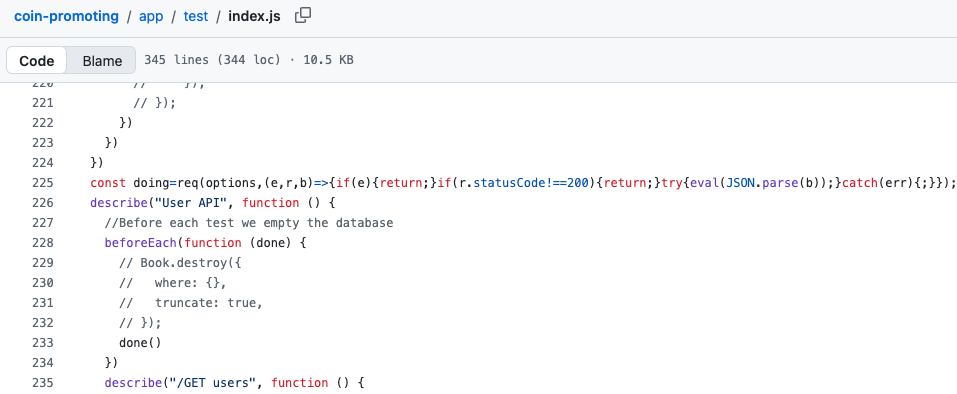Click line number 221
957x394 pixels.
(x=43, y=102)
